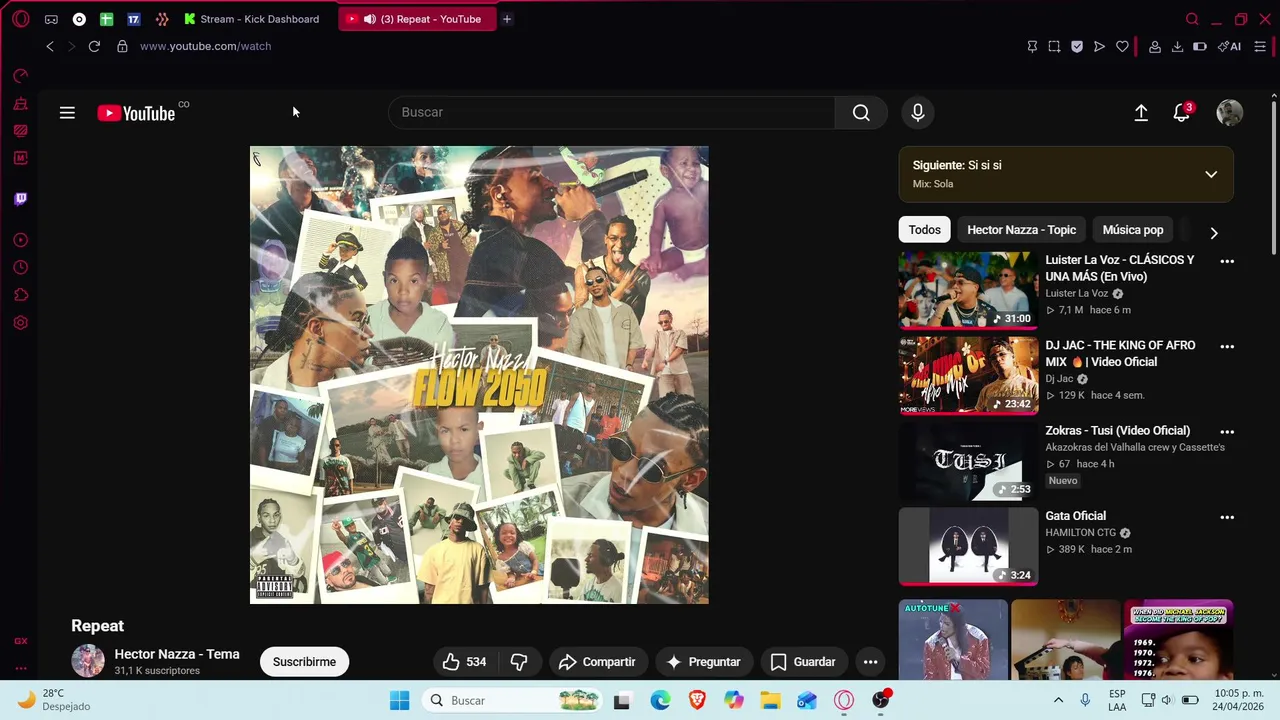Screen dimensions: 1280x720
Task: Click the search magnifier button on YouTube
Action: 861,113
